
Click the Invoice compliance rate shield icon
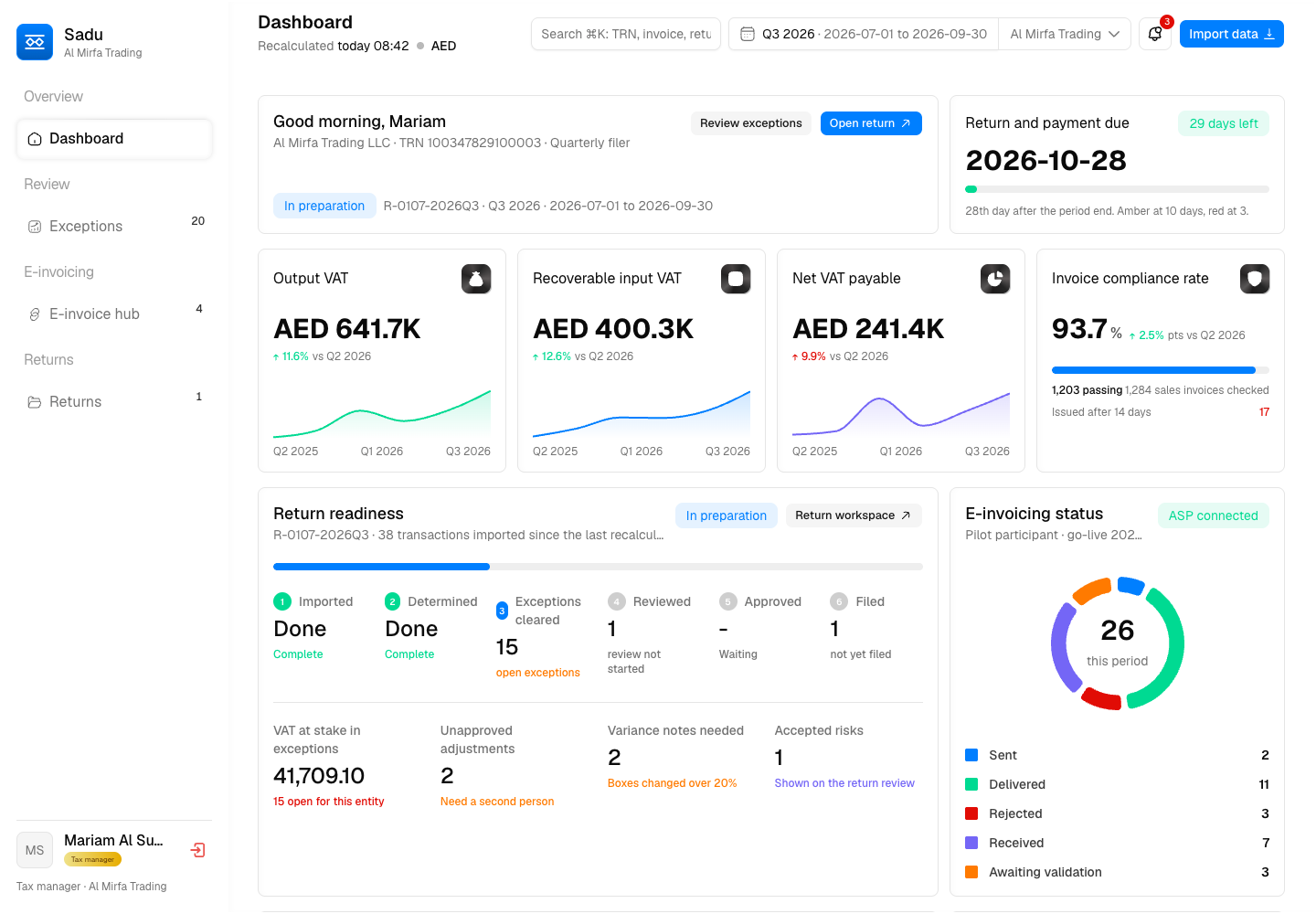(x=1255, y=279)
